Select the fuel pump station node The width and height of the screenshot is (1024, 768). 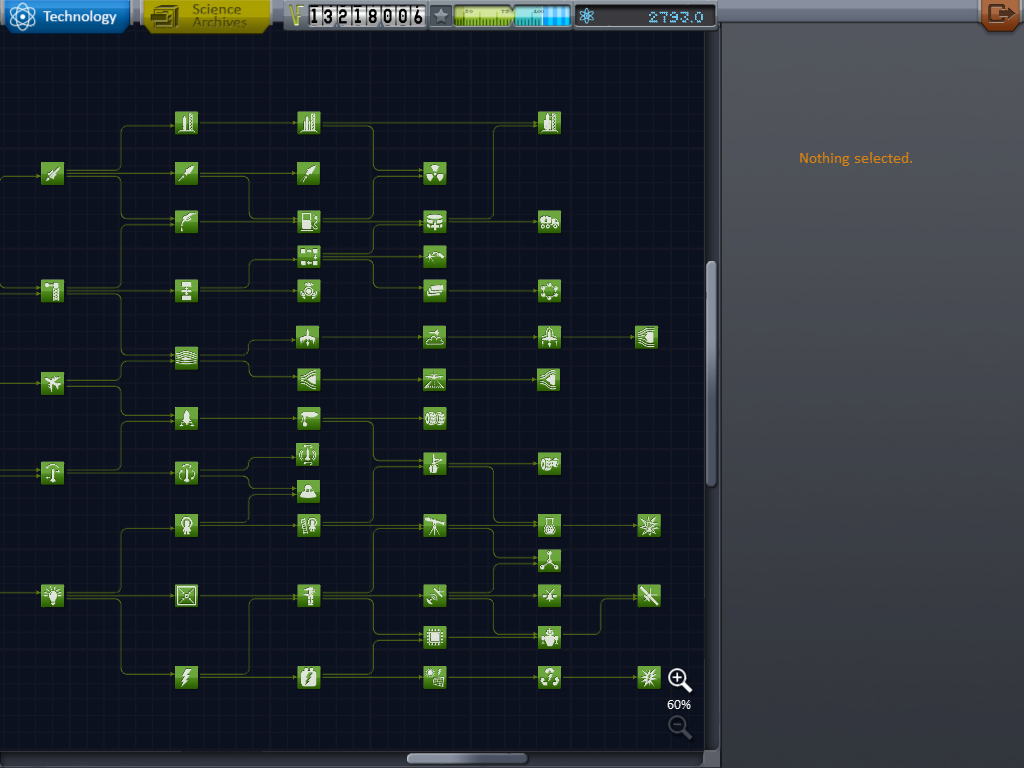(x=309, y=221)
